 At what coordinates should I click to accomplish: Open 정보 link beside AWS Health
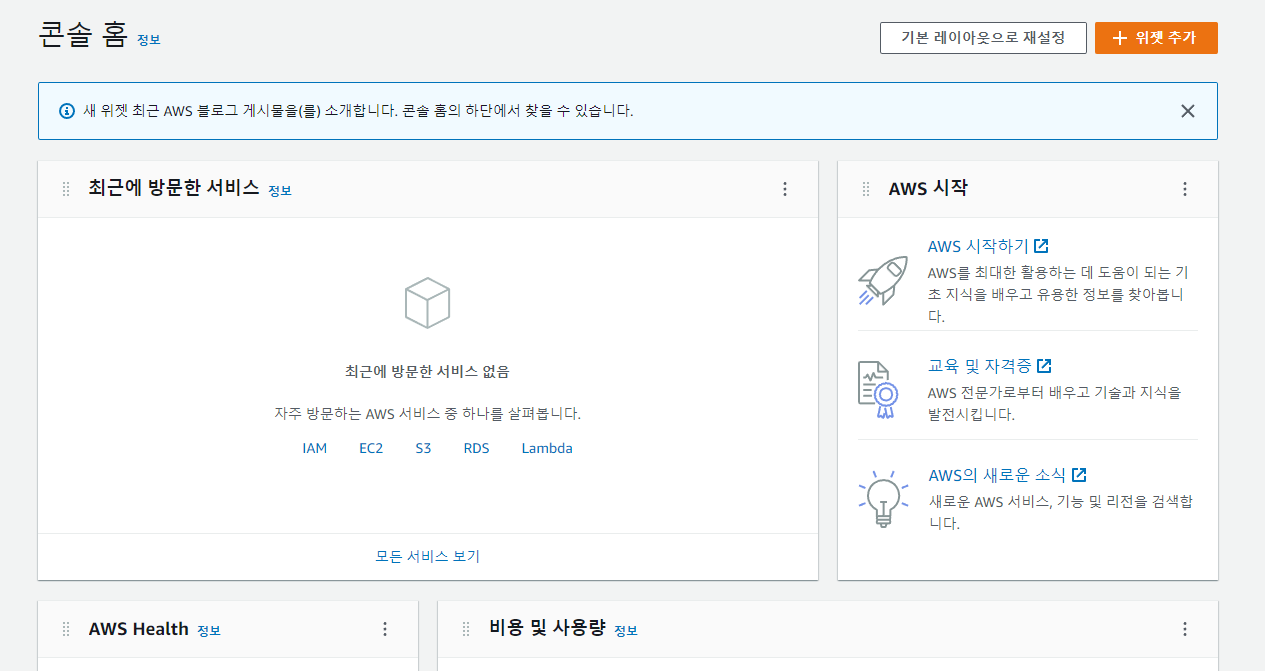[x=209, y=631]
